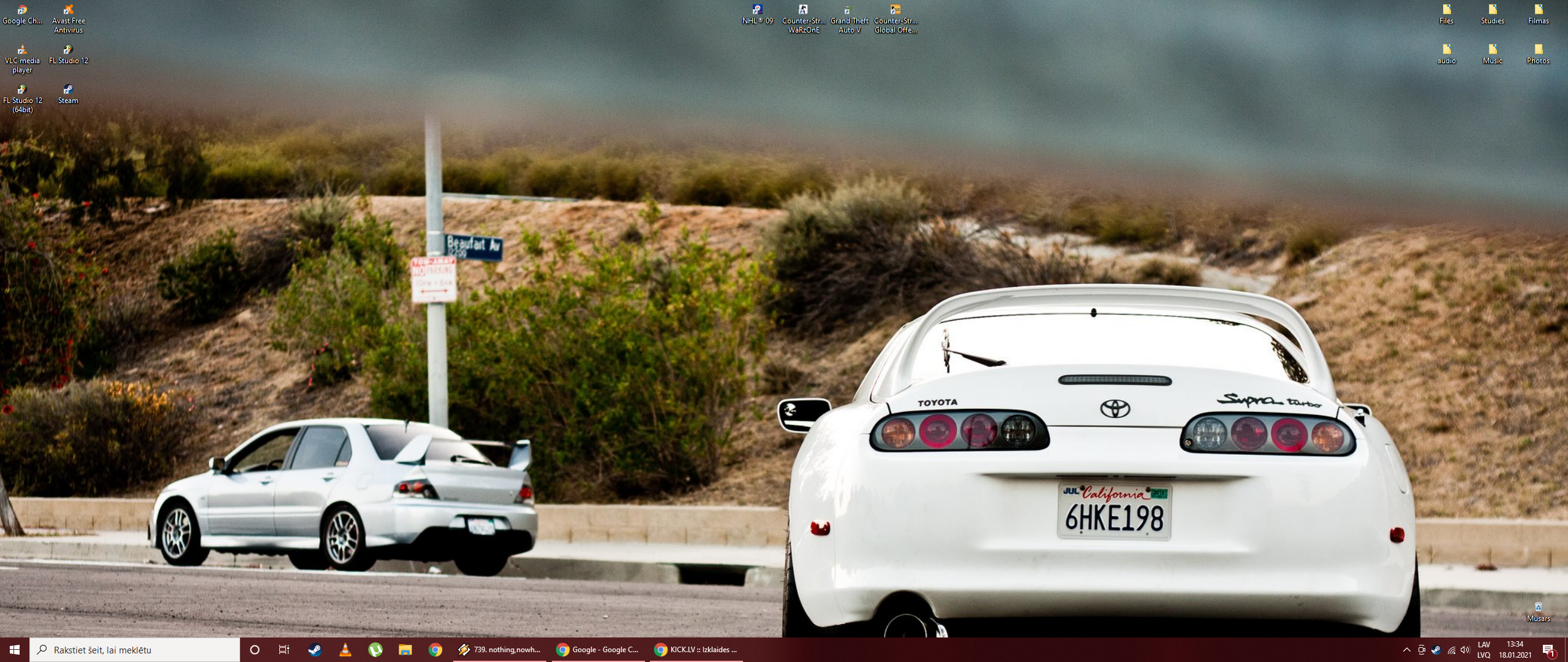Select the FL Studio 12 (64bit) desktop shortcut
Viewport: 1568px width, 662px height.
[x=22, y=99]
